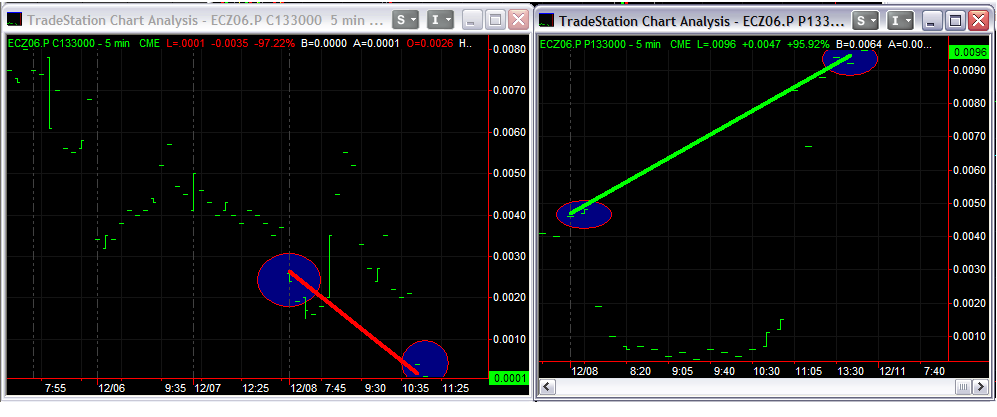Click the 11:25 time label on left chart
Image resolution: width=997 pixels, height=417 pixels.
click(456, 388)
